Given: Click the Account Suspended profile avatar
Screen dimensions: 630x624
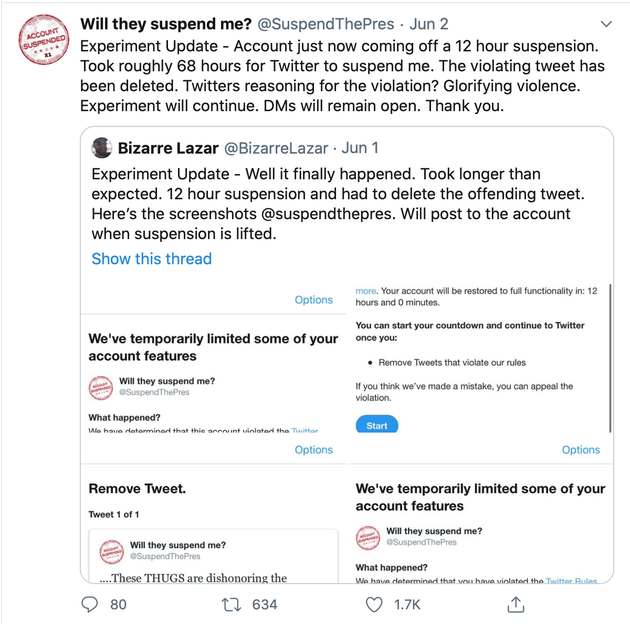Looking at the screenshot, I should [44, 41].
